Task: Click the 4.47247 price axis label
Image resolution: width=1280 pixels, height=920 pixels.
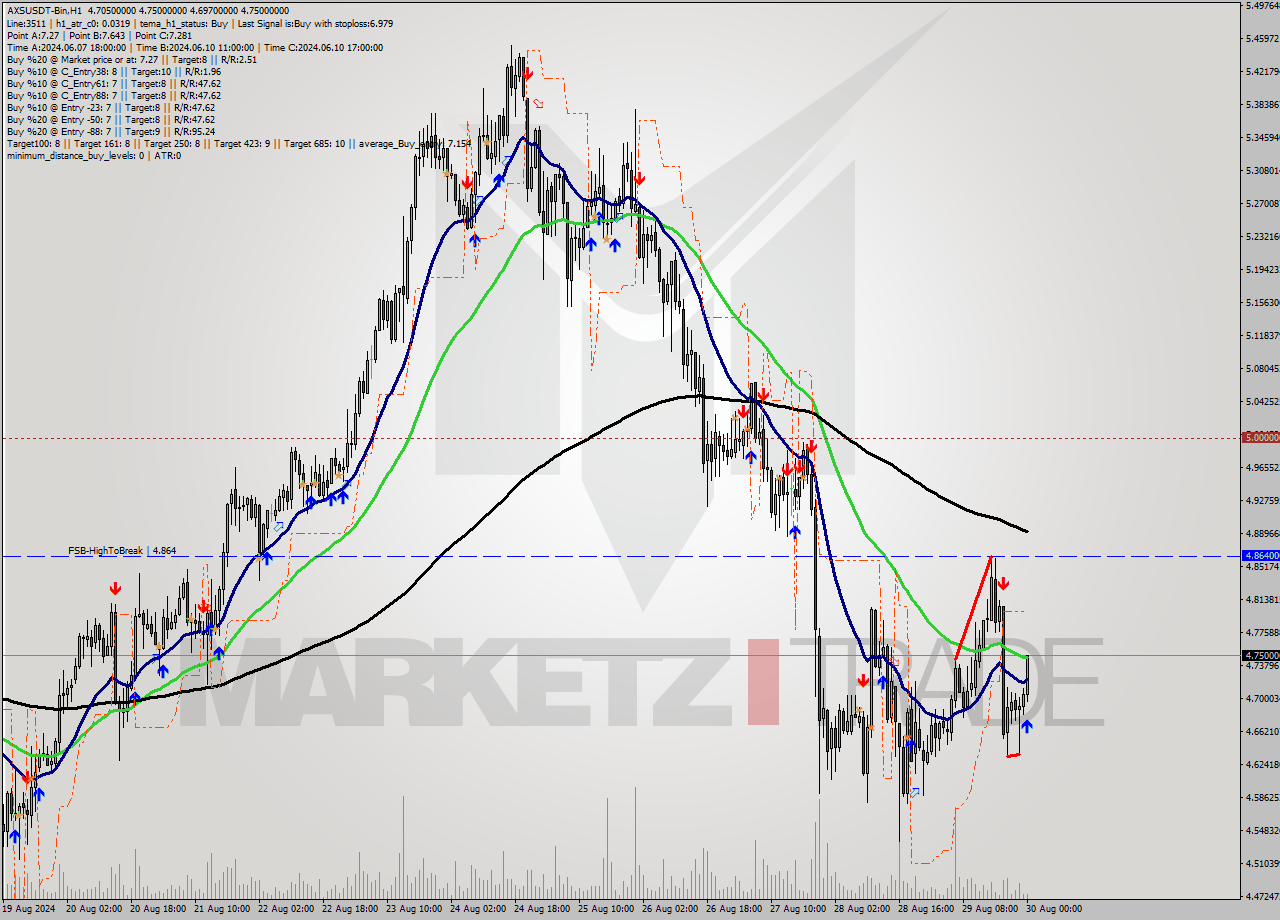Action: [1261, 896]
